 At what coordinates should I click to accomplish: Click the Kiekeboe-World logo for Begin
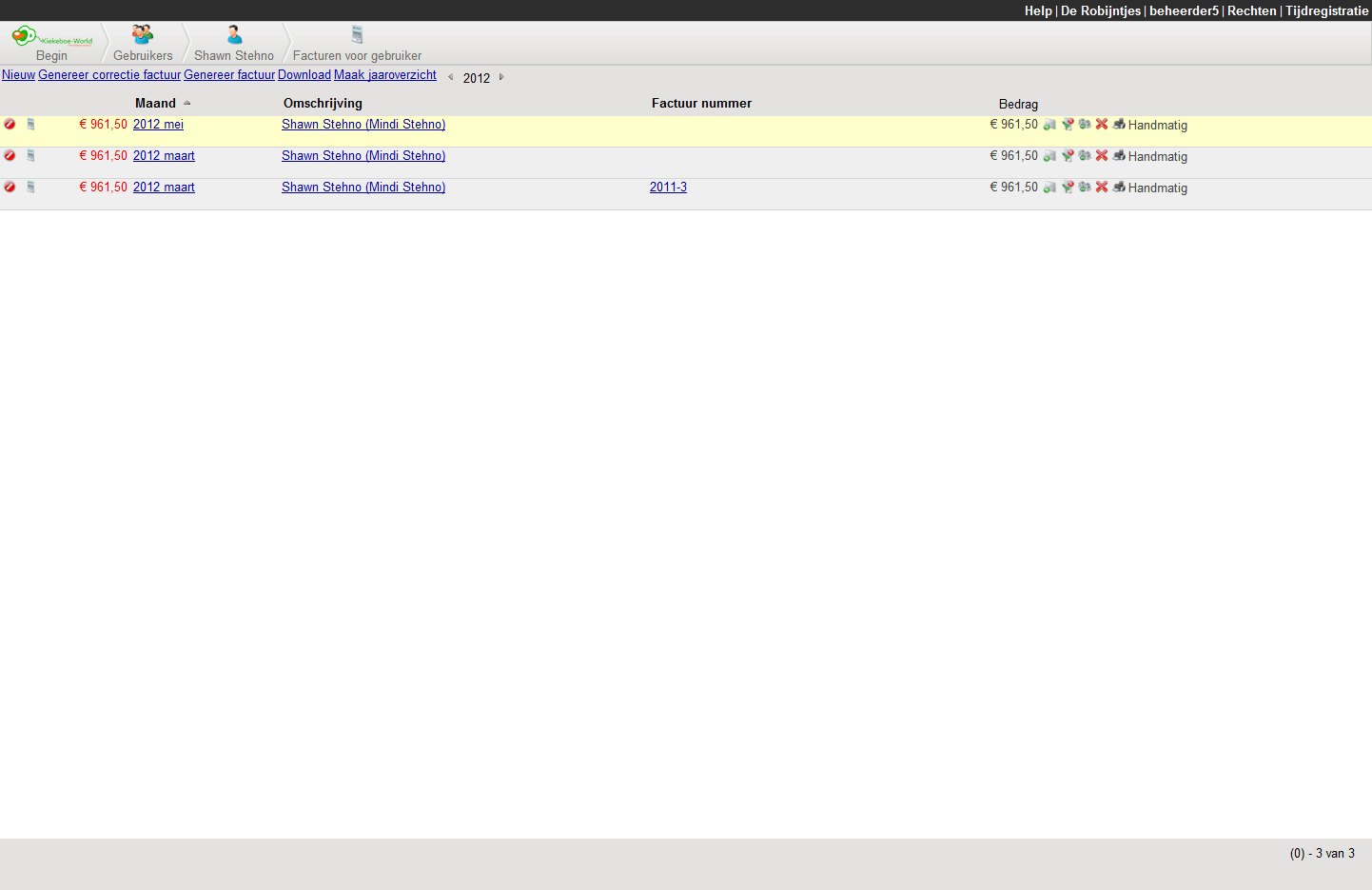point(51,38)
